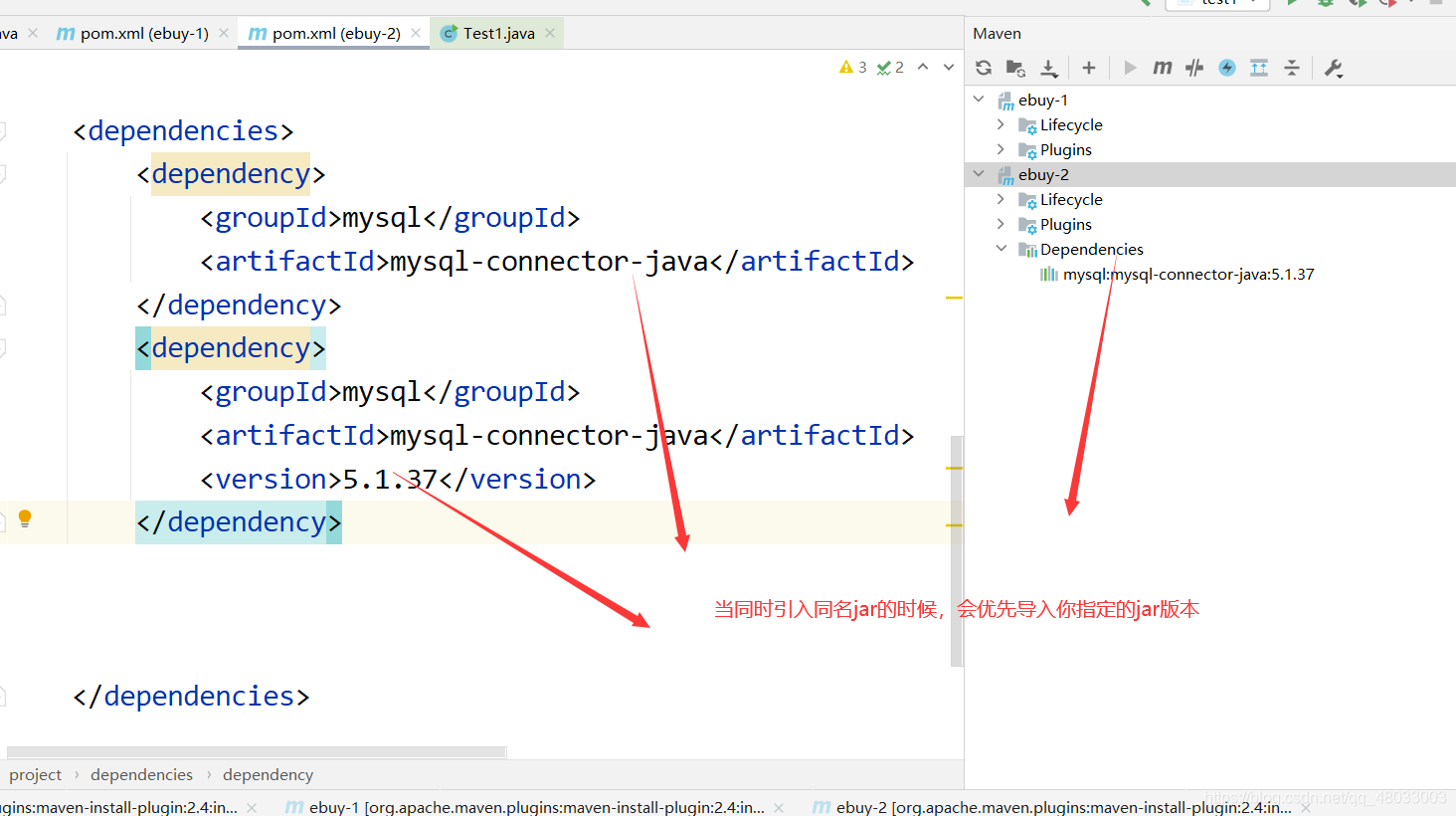Select mysql-connector-java:5.1.37 dependency

(1188, 274)
